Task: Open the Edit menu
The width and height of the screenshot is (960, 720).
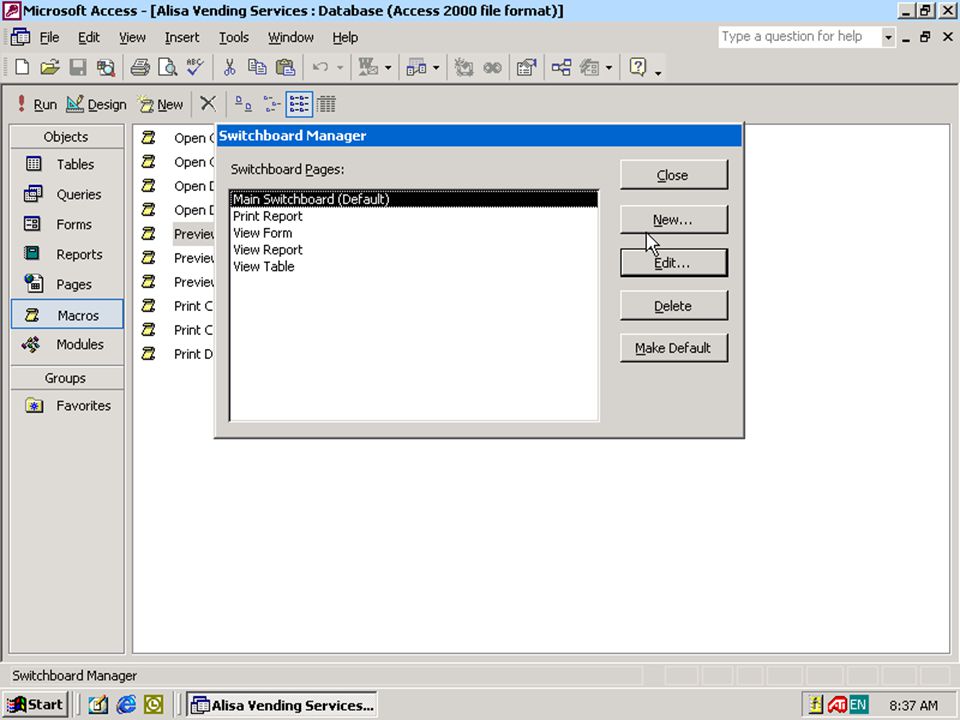Action: tap(89, 37)
